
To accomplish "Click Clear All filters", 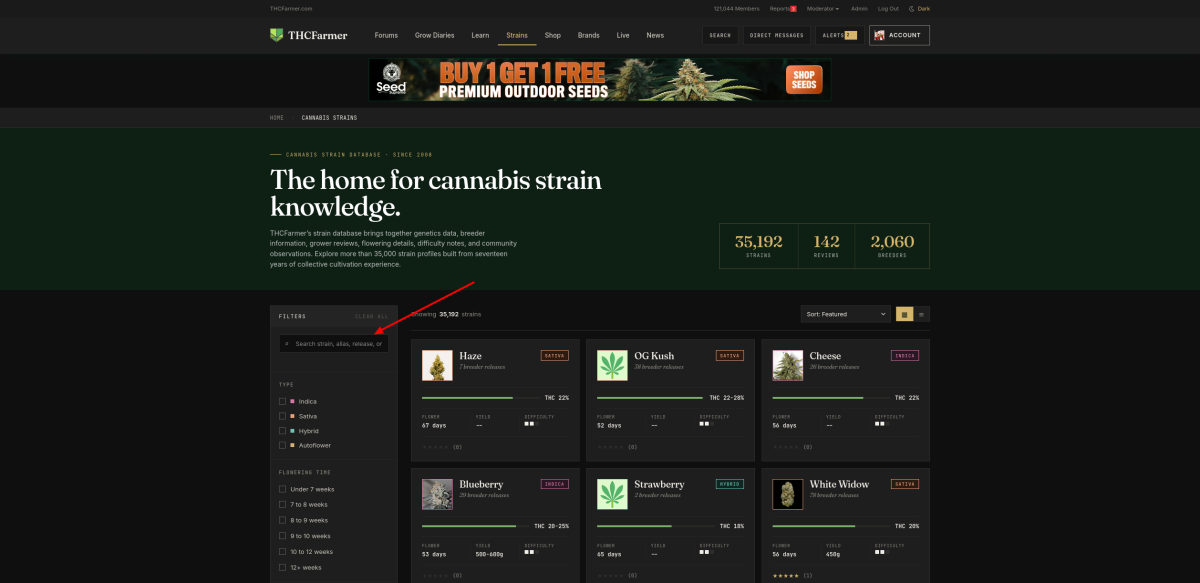I will 371,316.
